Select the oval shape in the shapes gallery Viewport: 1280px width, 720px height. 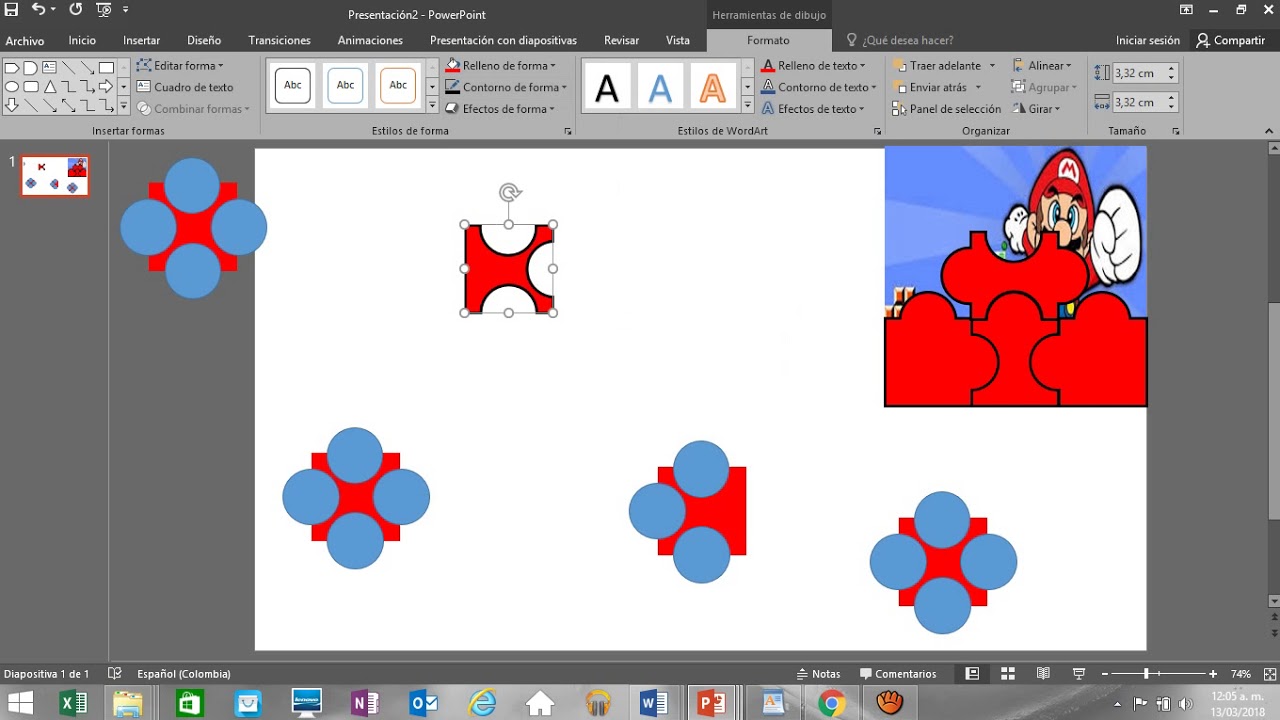[12, 87]
